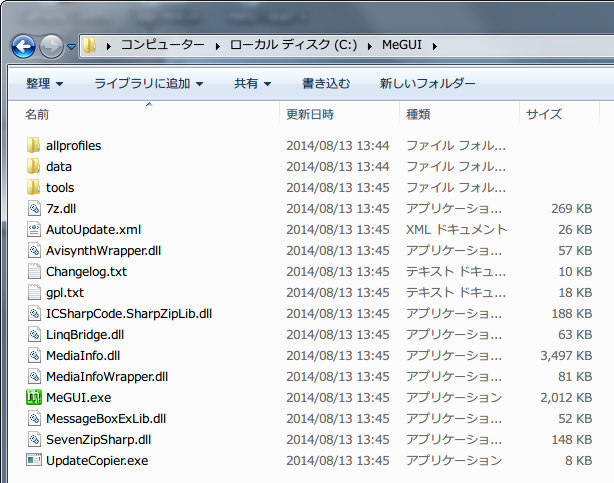This screenshot has height=483, width=614.
Task: Select the MediaInfoWrapper.dll file icon
Action: point(34,376)
